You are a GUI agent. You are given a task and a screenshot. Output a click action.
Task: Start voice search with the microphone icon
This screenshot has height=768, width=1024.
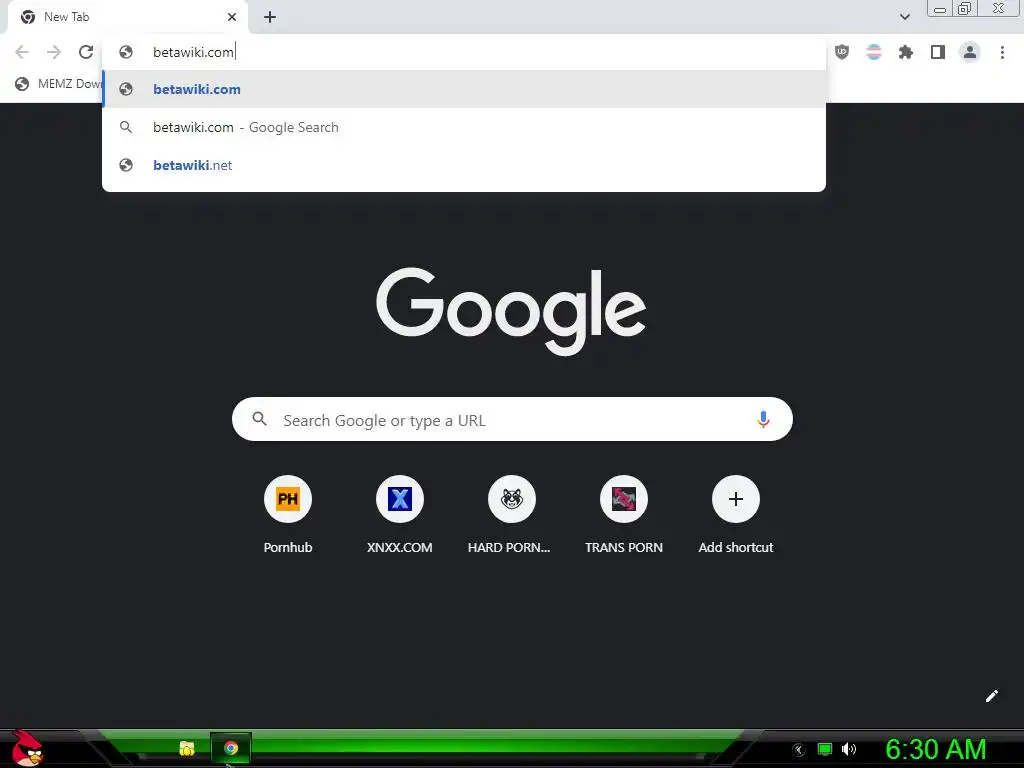[x=763, y=419]
